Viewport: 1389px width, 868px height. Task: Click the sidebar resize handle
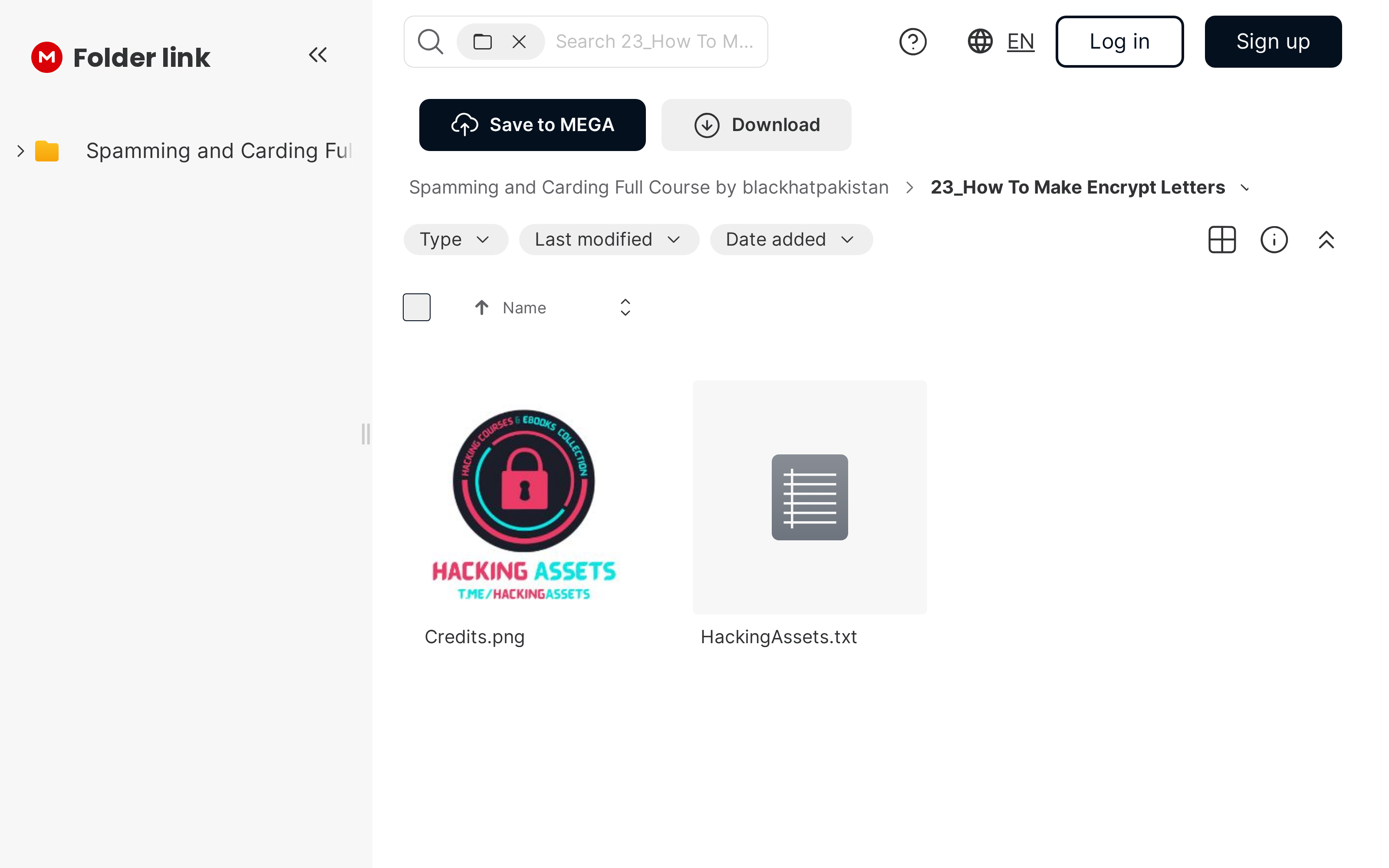(365, 434)
